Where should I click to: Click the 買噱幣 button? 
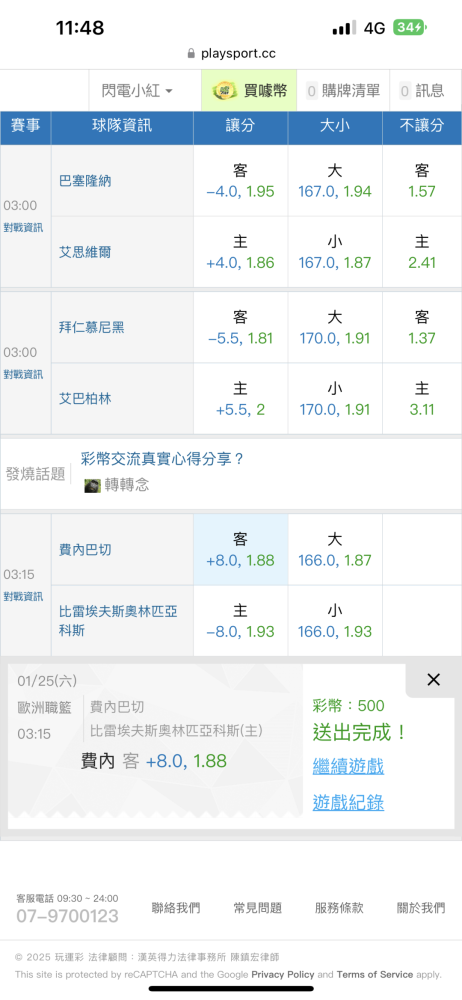[x=249, y=91]
